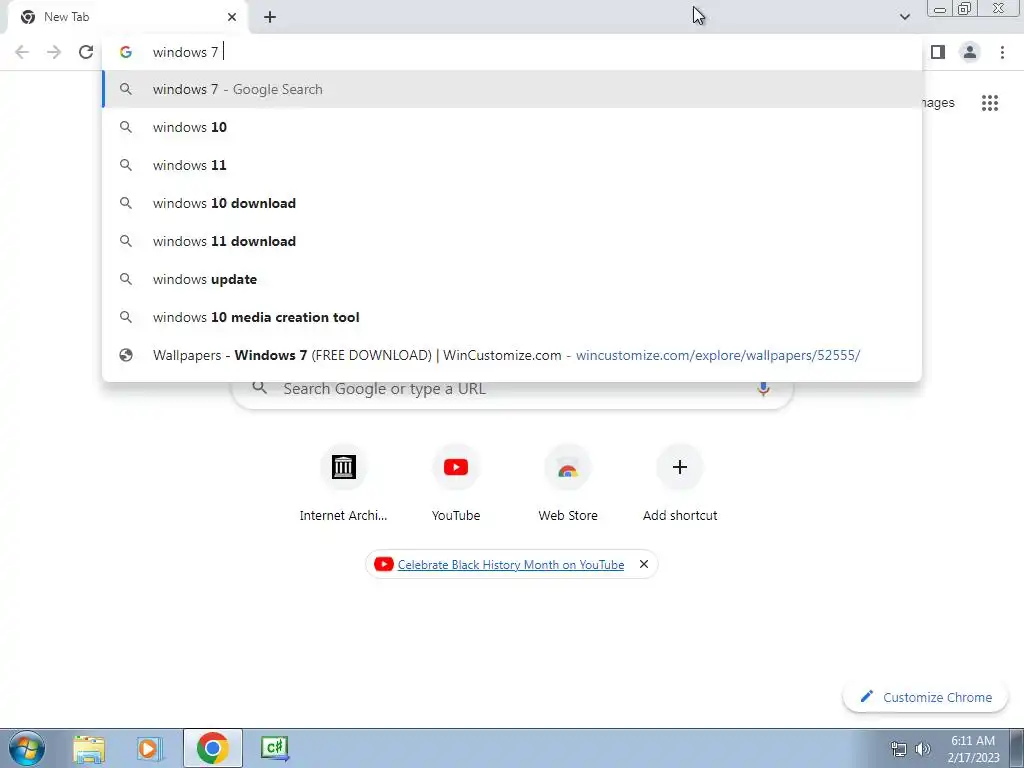
Task: Click the partially hidden Images link
Action: [938, 103]
